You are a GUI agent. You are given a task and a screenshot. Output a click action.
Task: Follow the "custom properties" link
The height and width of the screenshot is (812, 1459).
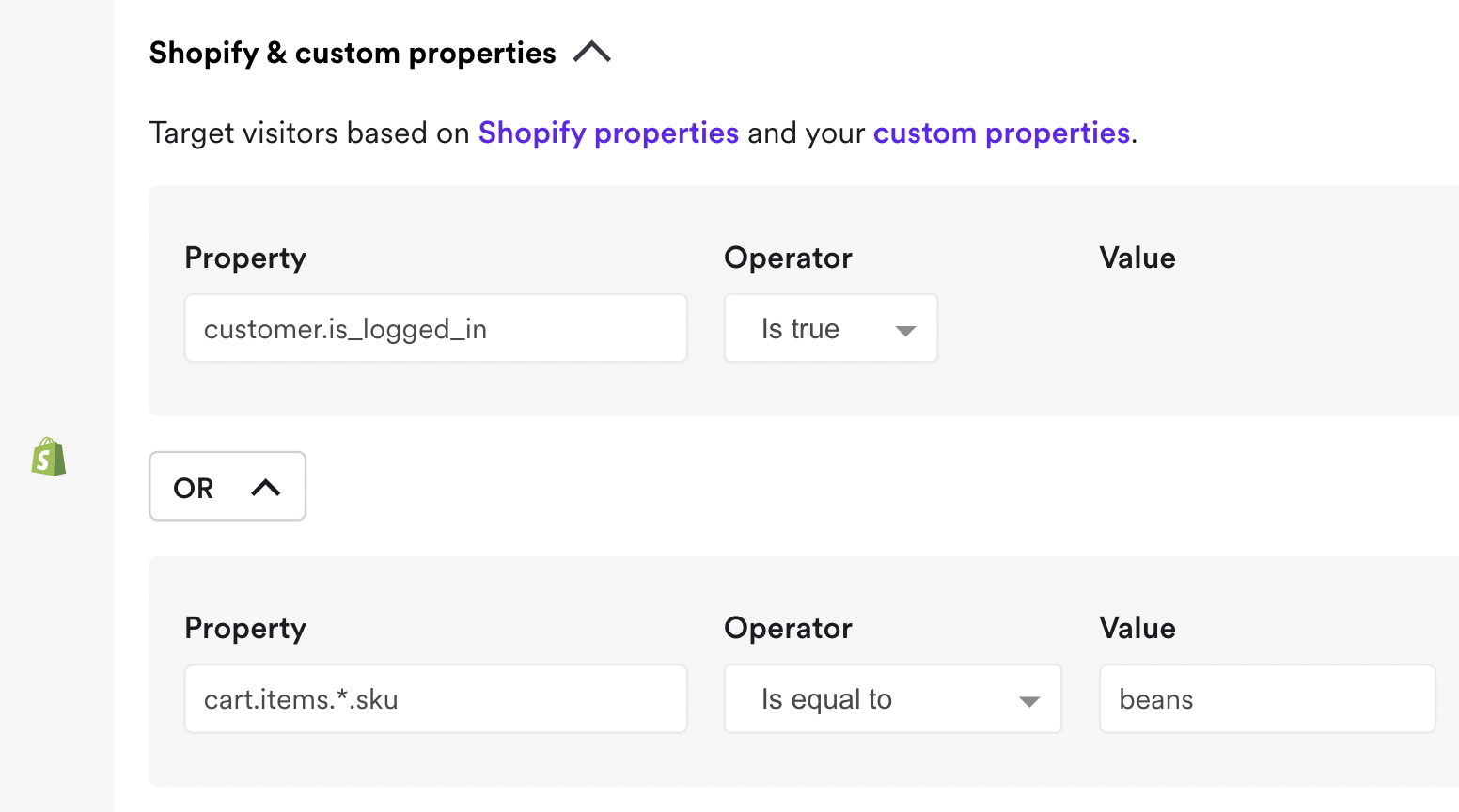pyautogui.click(x=1001, y=133)
